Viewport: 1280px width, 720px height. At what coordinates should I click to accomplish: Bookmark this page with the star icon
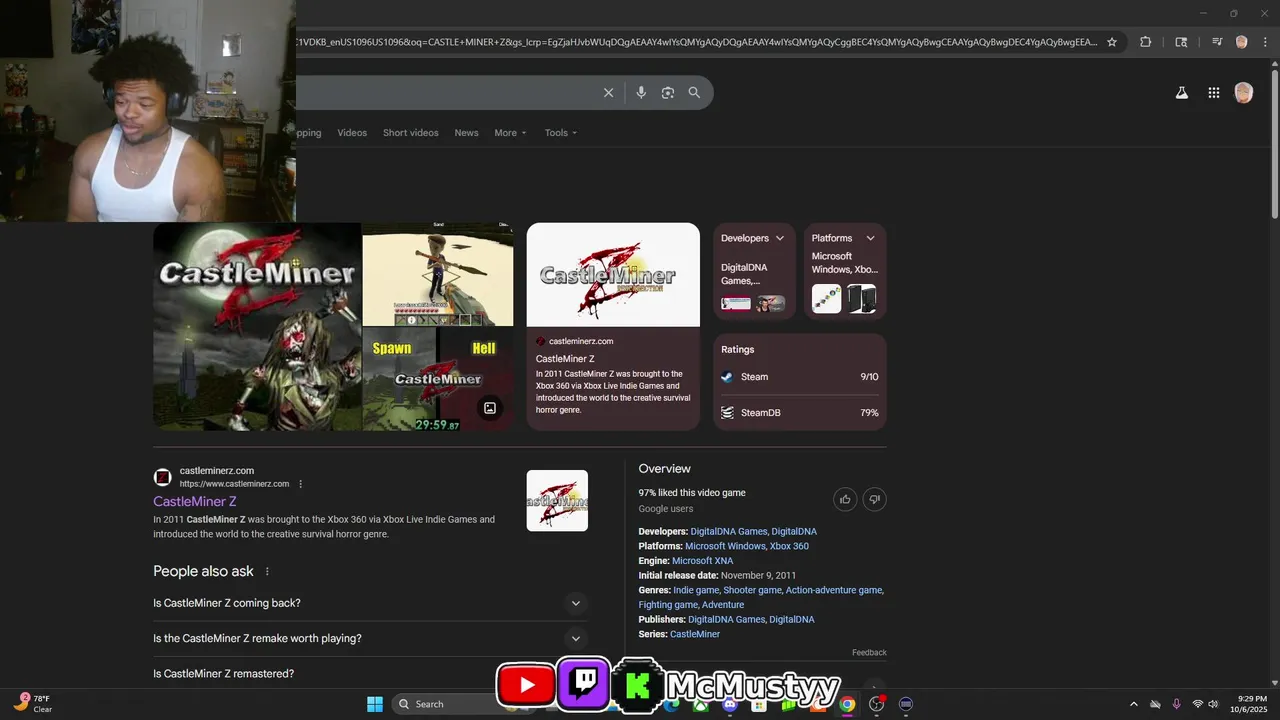[x=1112, y=42]
